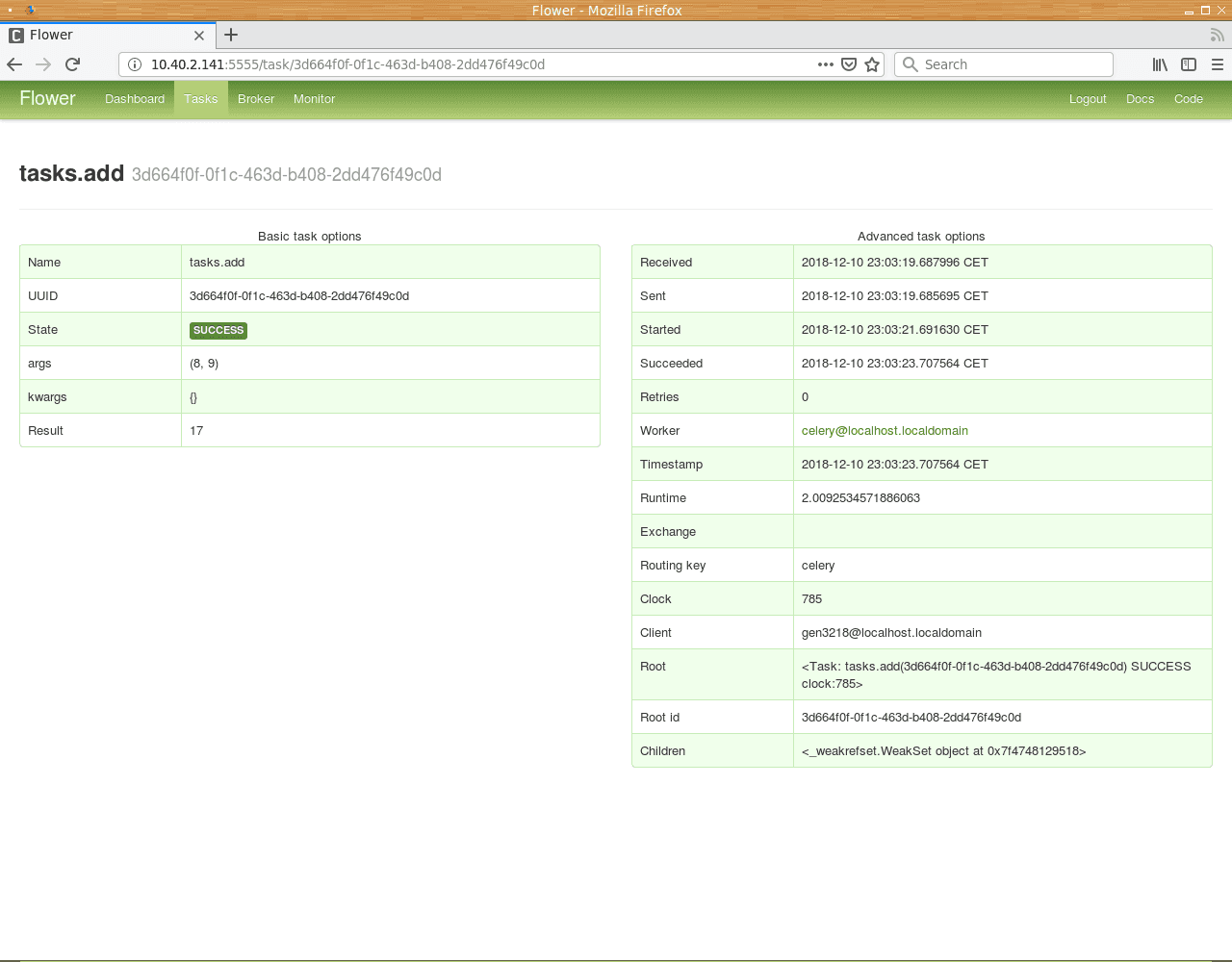Save page to Pocket
1232x962 pixels.
pos(849,64)
